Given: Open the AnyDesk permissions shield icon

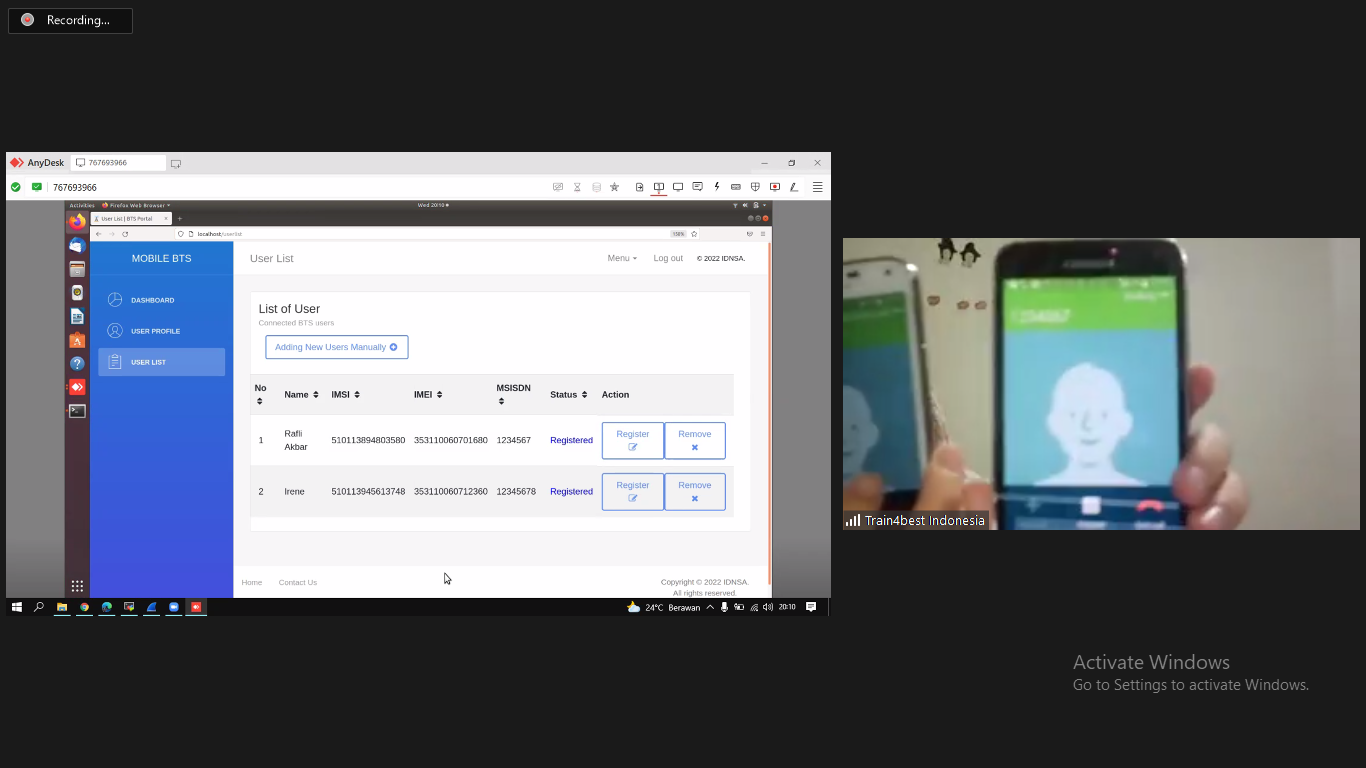Looking at the screenshot, I should [755, 187].
